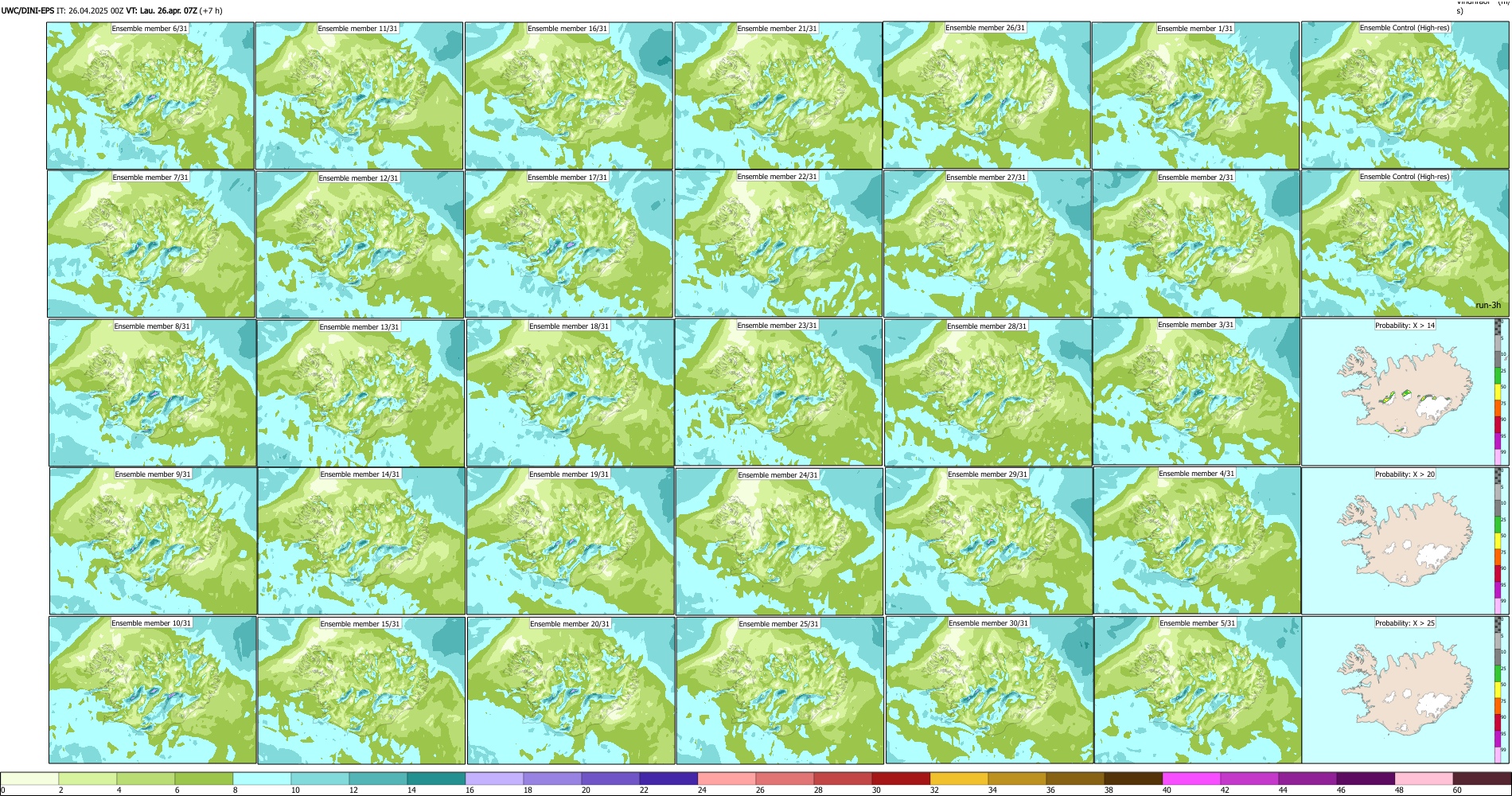
Task: Choose the Ensemble member 17/31 panel
Action: [569, 244]
